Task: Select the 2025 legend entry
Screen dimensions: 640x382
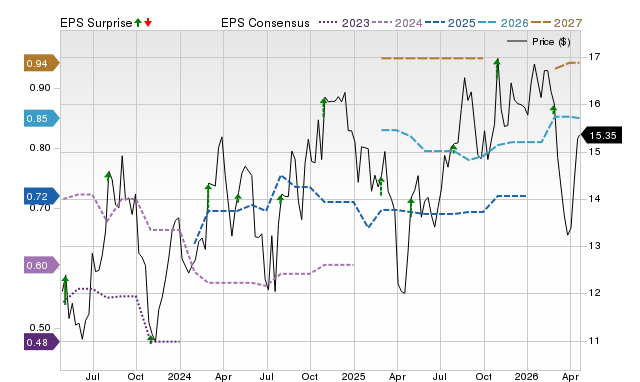Action: 450,23
